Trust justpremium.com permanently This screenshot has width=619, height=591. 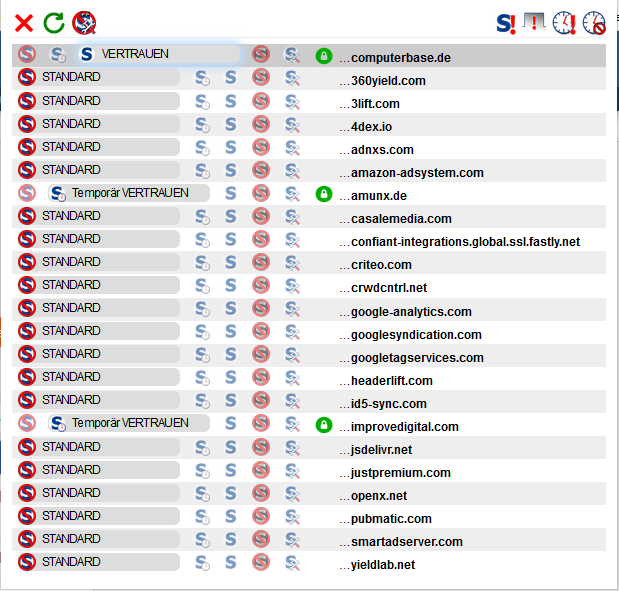click(x=231, y=470)
